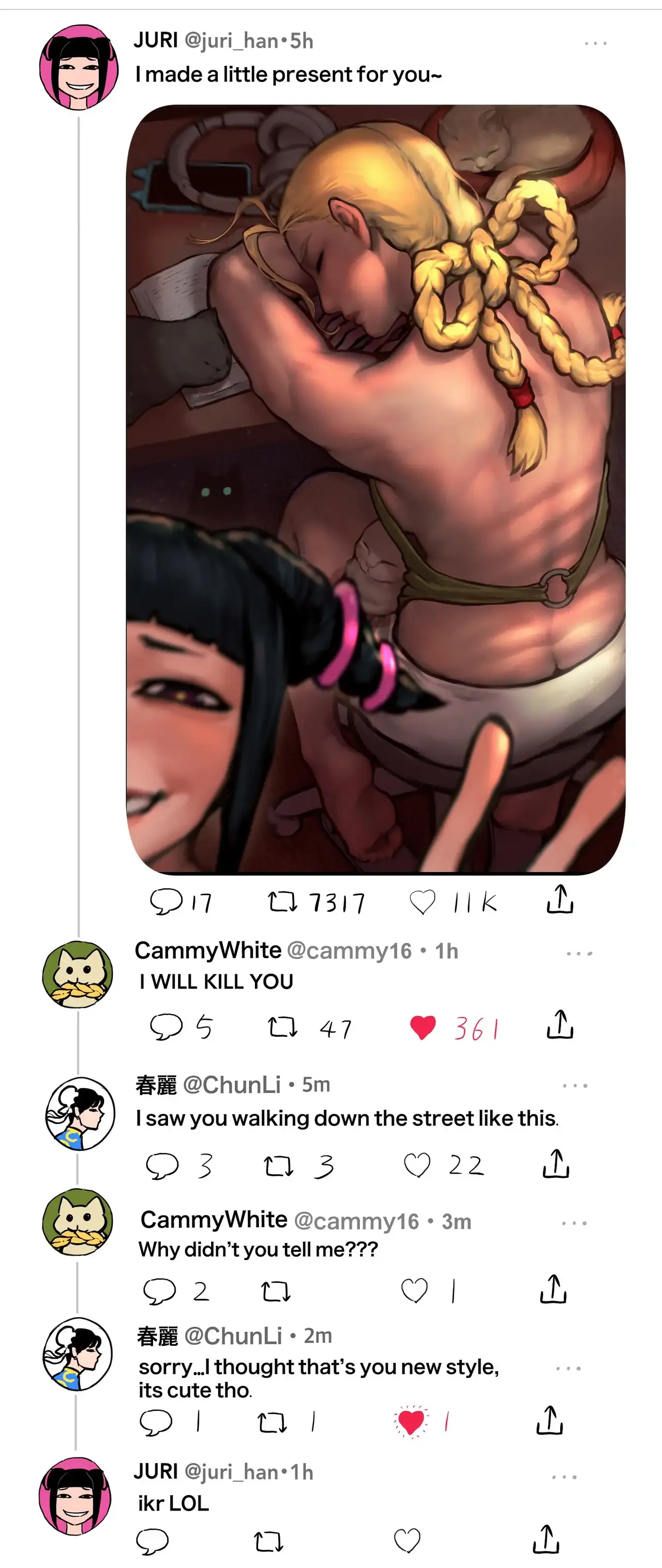Like ChunLi's comment with 22 likes
The height and width of the screenshot is (1568, 662).
(417, 1165)
